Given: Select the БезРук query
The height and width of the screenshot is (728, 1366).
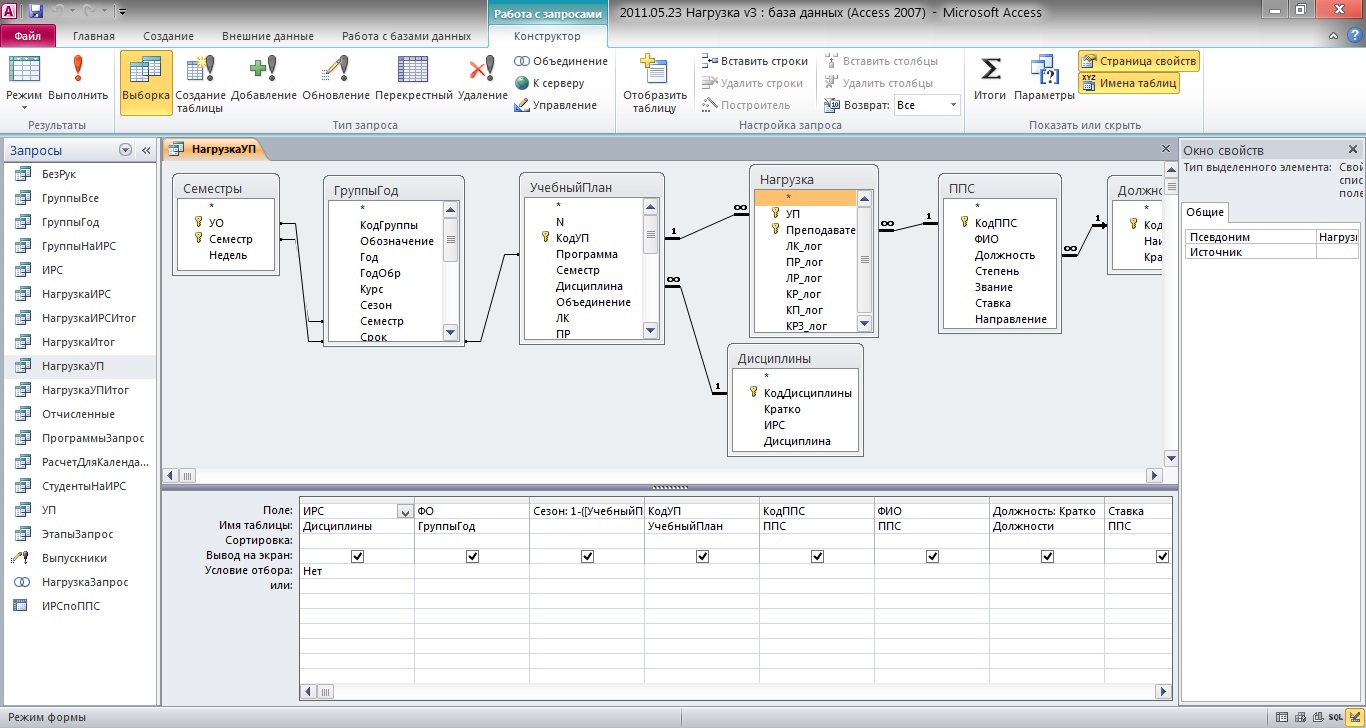Looking at the screenshot, I should pos(78,174).
